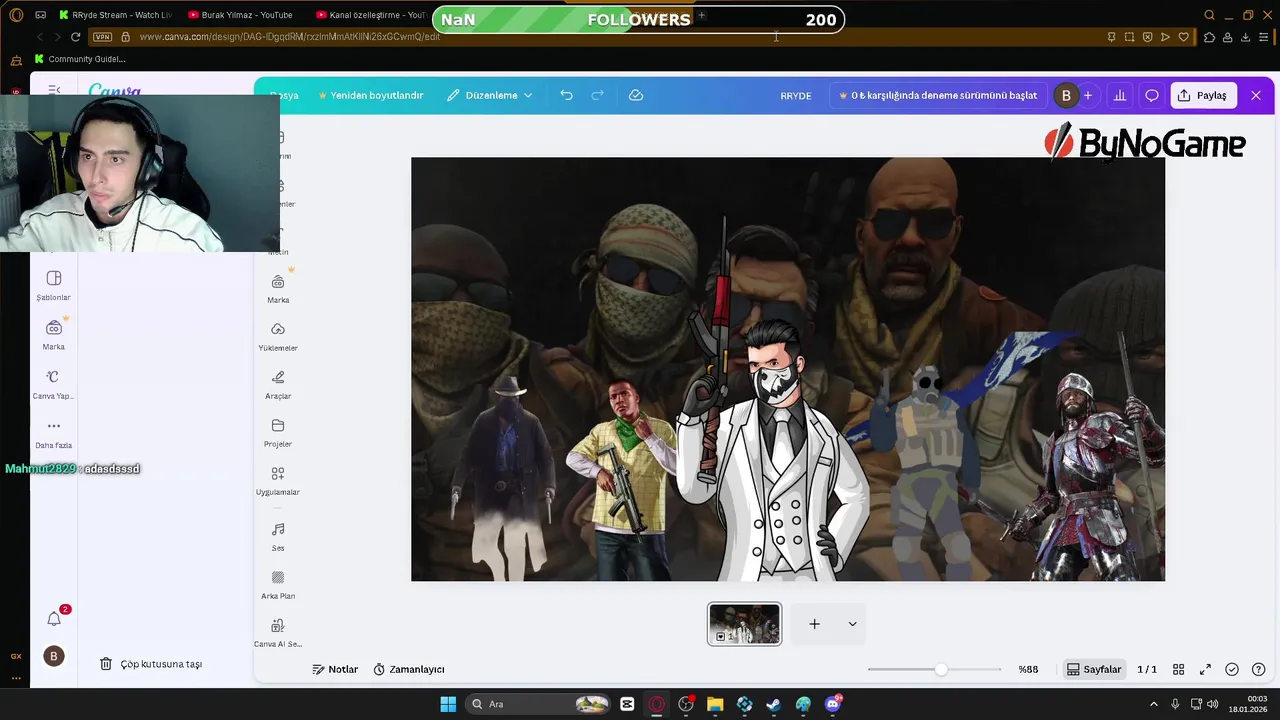
Task: Click the RRYDE design title
Action: point(796,96)
